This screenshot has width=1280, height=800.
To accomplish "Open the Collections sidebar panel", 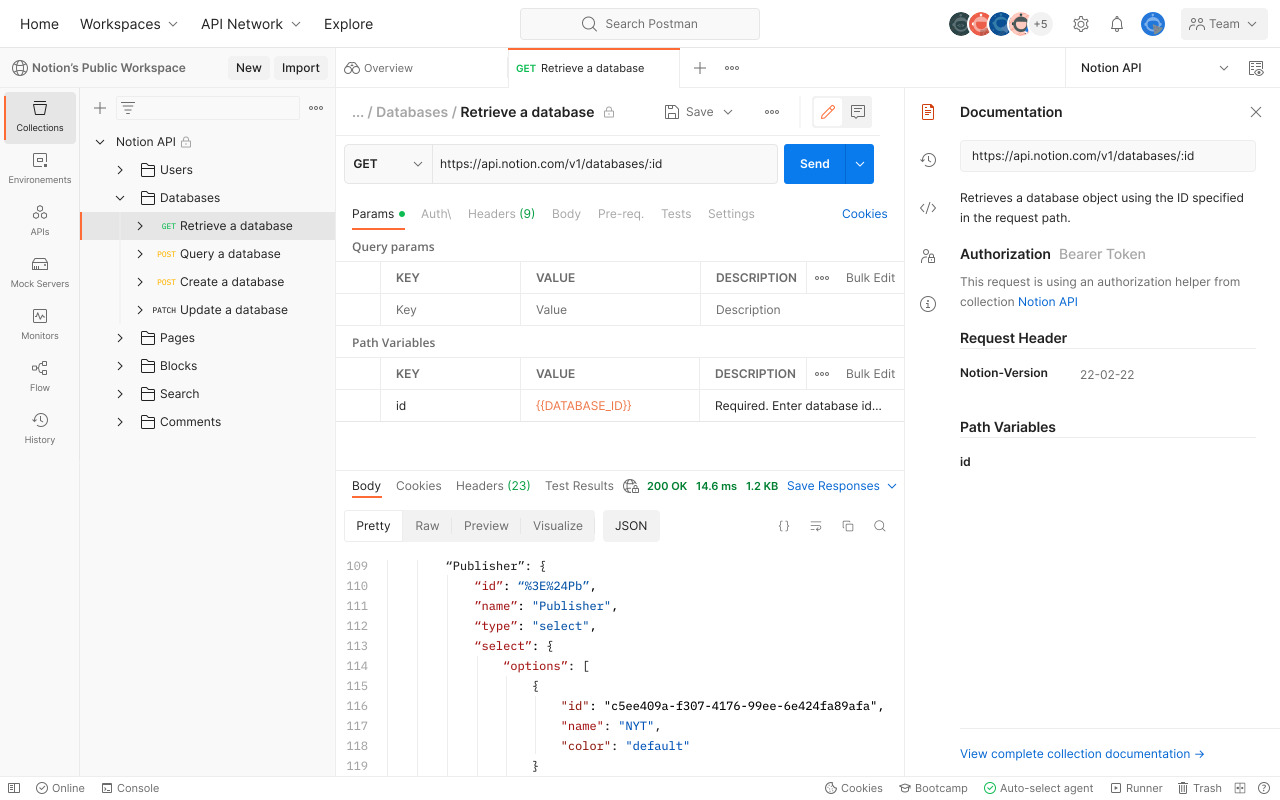I will (x=40, y=117).
